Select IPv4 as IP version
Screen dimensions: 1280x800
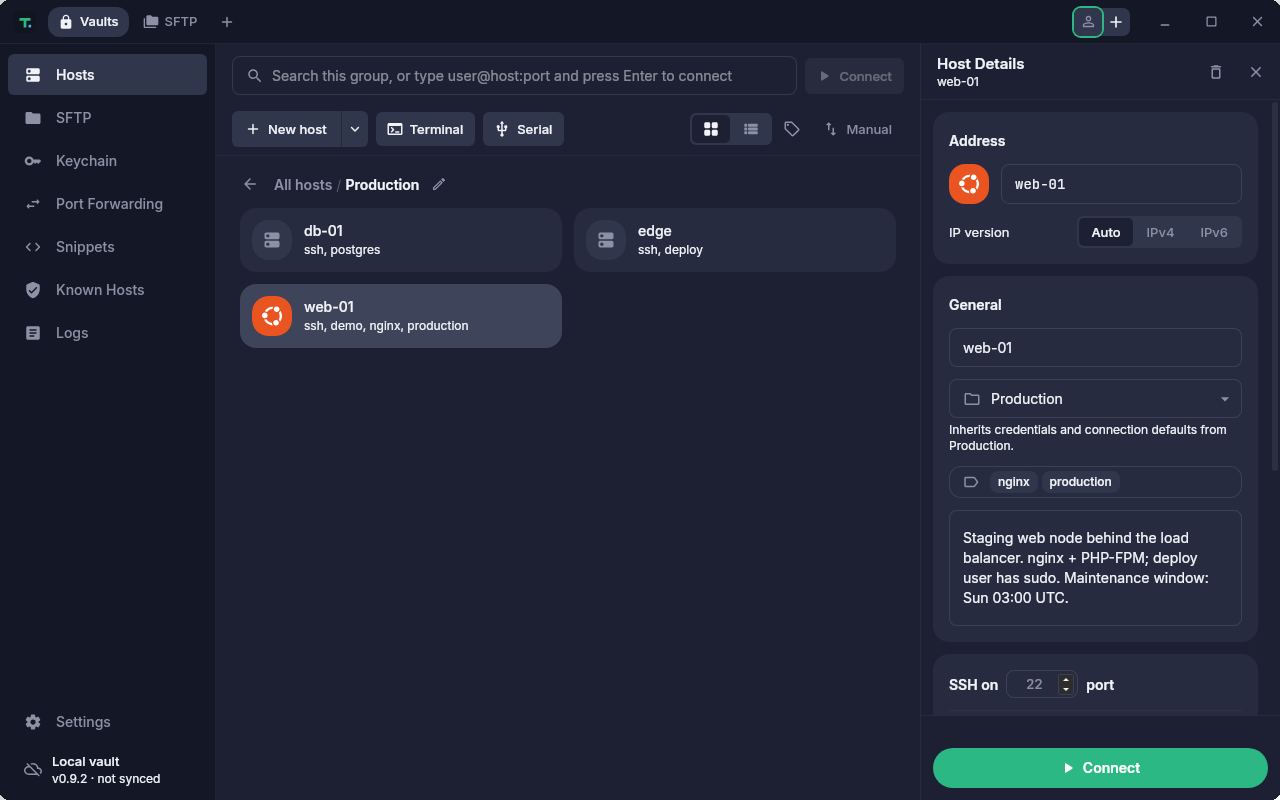coord(1160,232)
